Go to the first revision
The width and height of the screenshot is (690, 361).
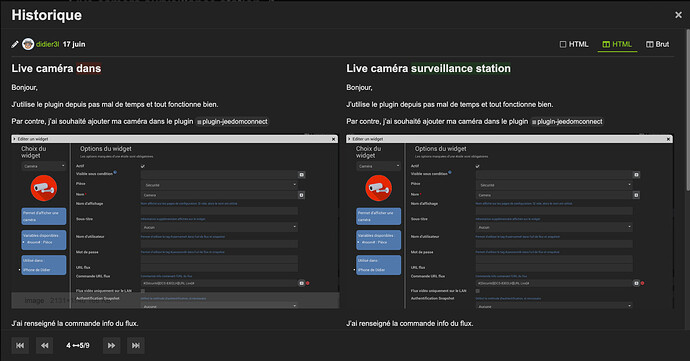tap(20, 346)
